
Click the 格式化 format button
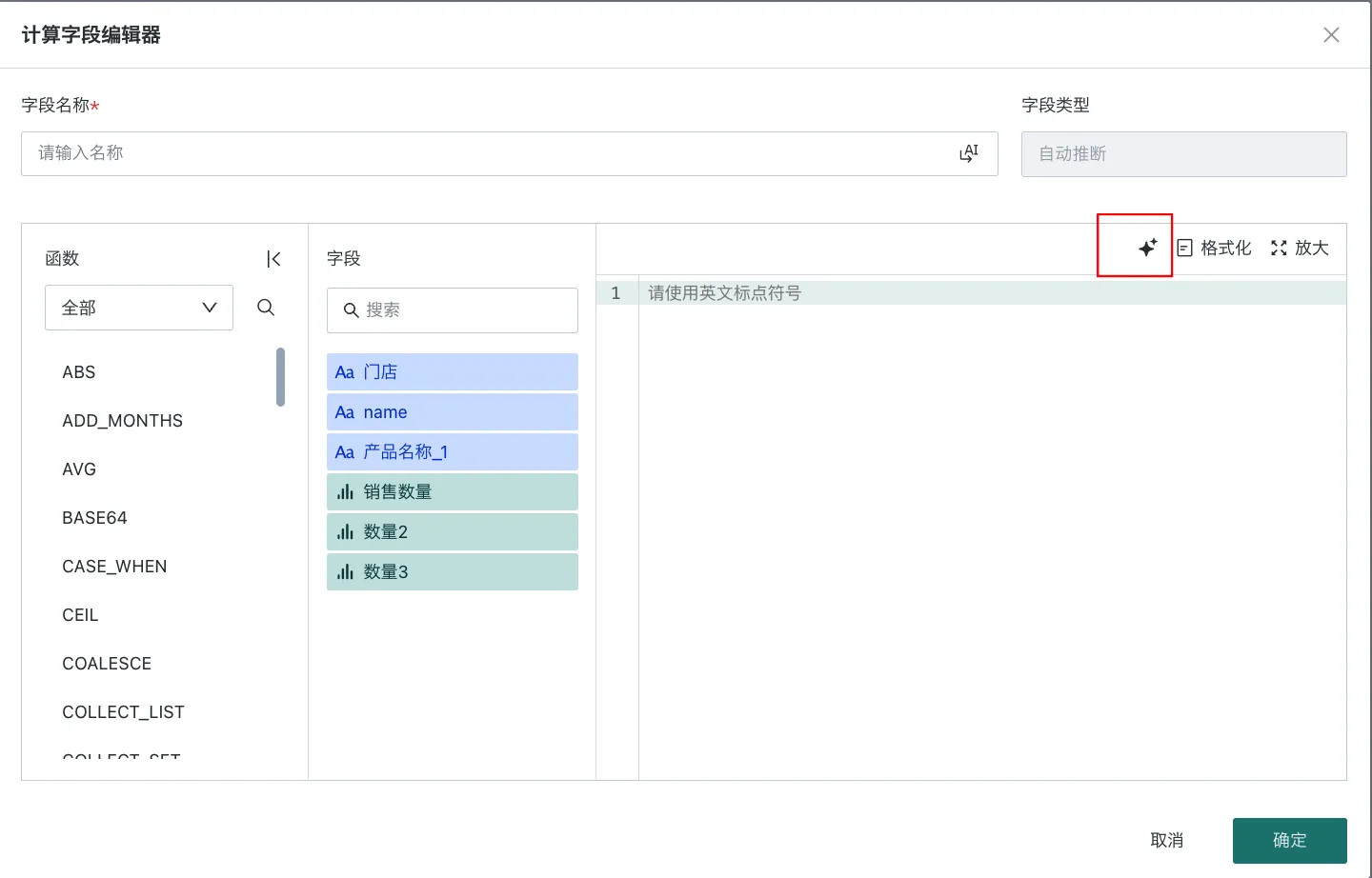coord(1214,248)
